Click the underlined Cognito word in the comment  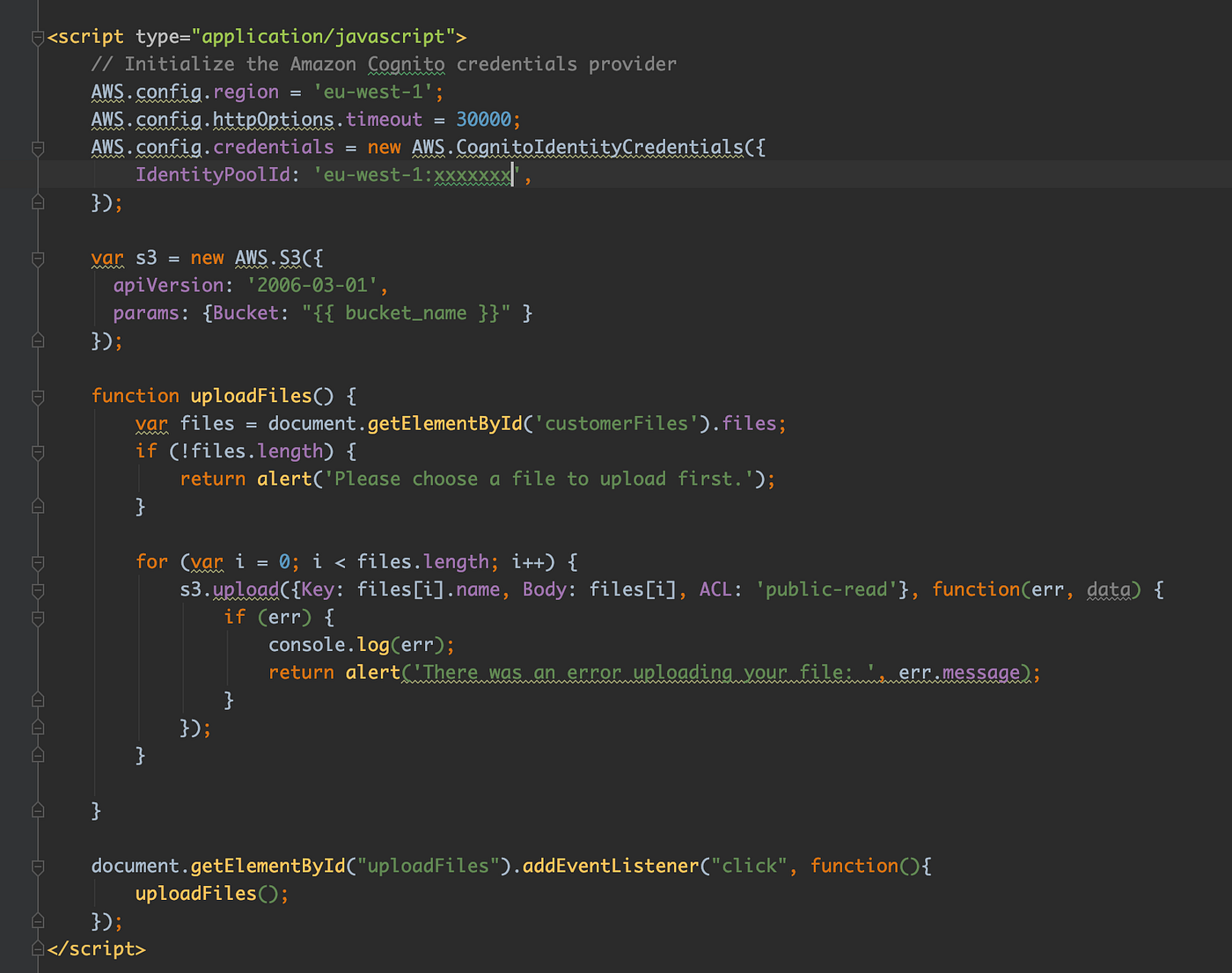point(406,63)
